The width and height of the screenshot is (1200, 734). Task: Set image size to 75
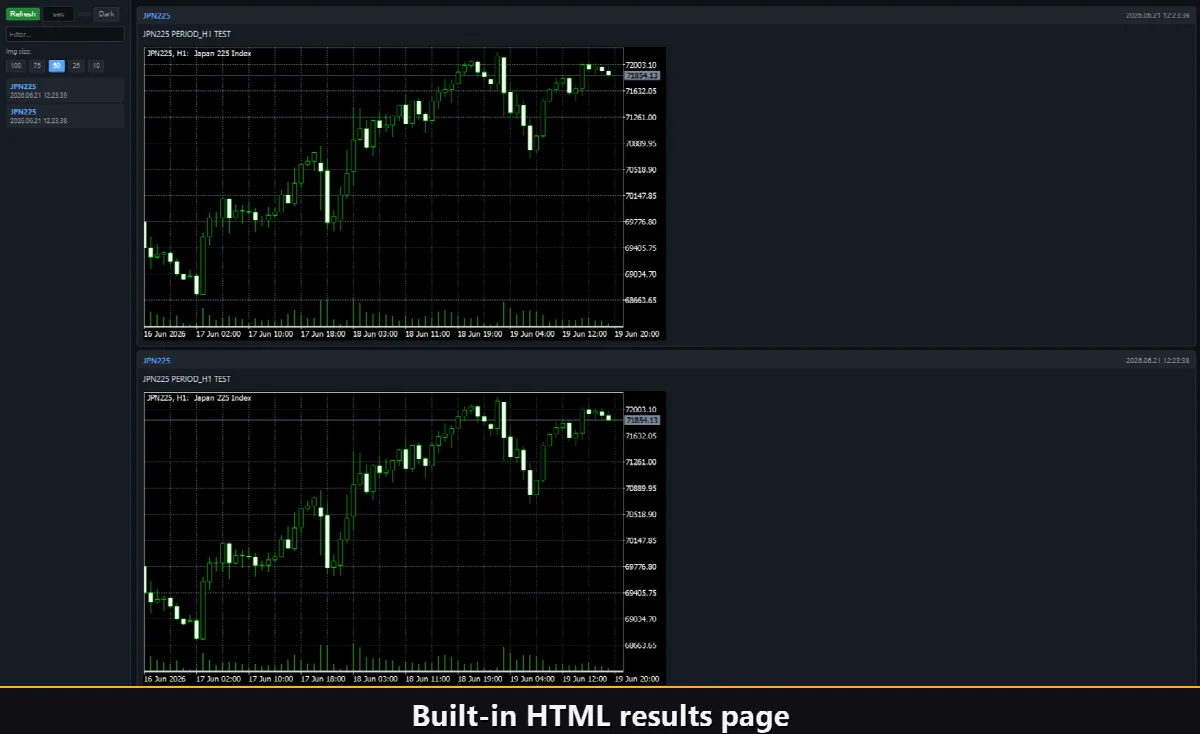point(36,66)
